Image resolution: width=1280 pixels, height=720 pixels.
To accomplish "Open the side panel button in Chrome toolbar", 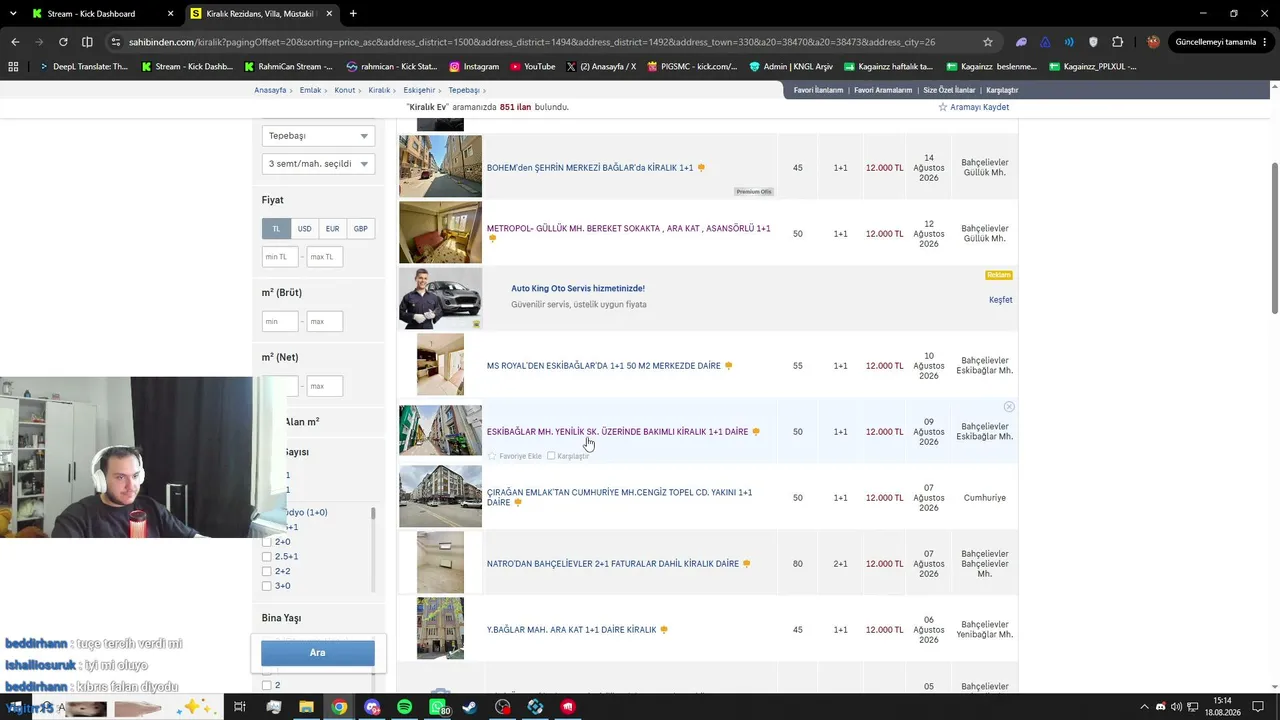I will [x=87, y=42].
